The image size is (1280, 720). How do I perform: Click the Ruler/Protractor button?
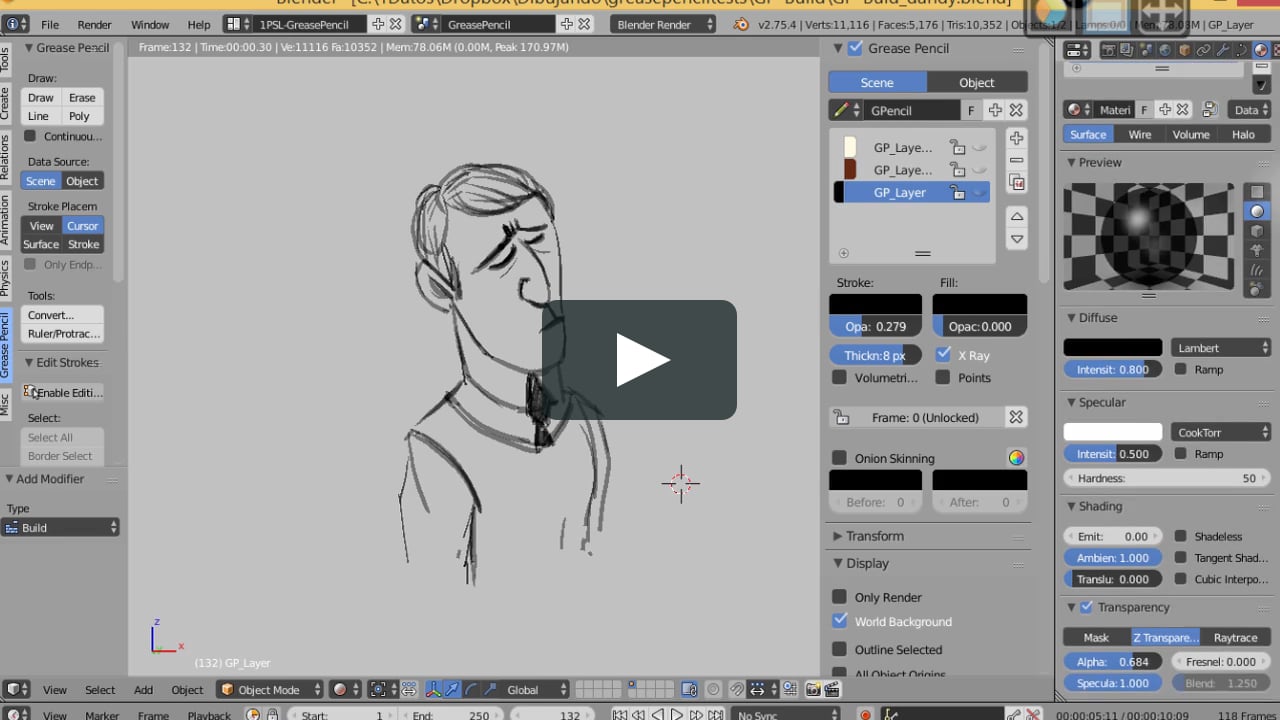coord(62,334)
